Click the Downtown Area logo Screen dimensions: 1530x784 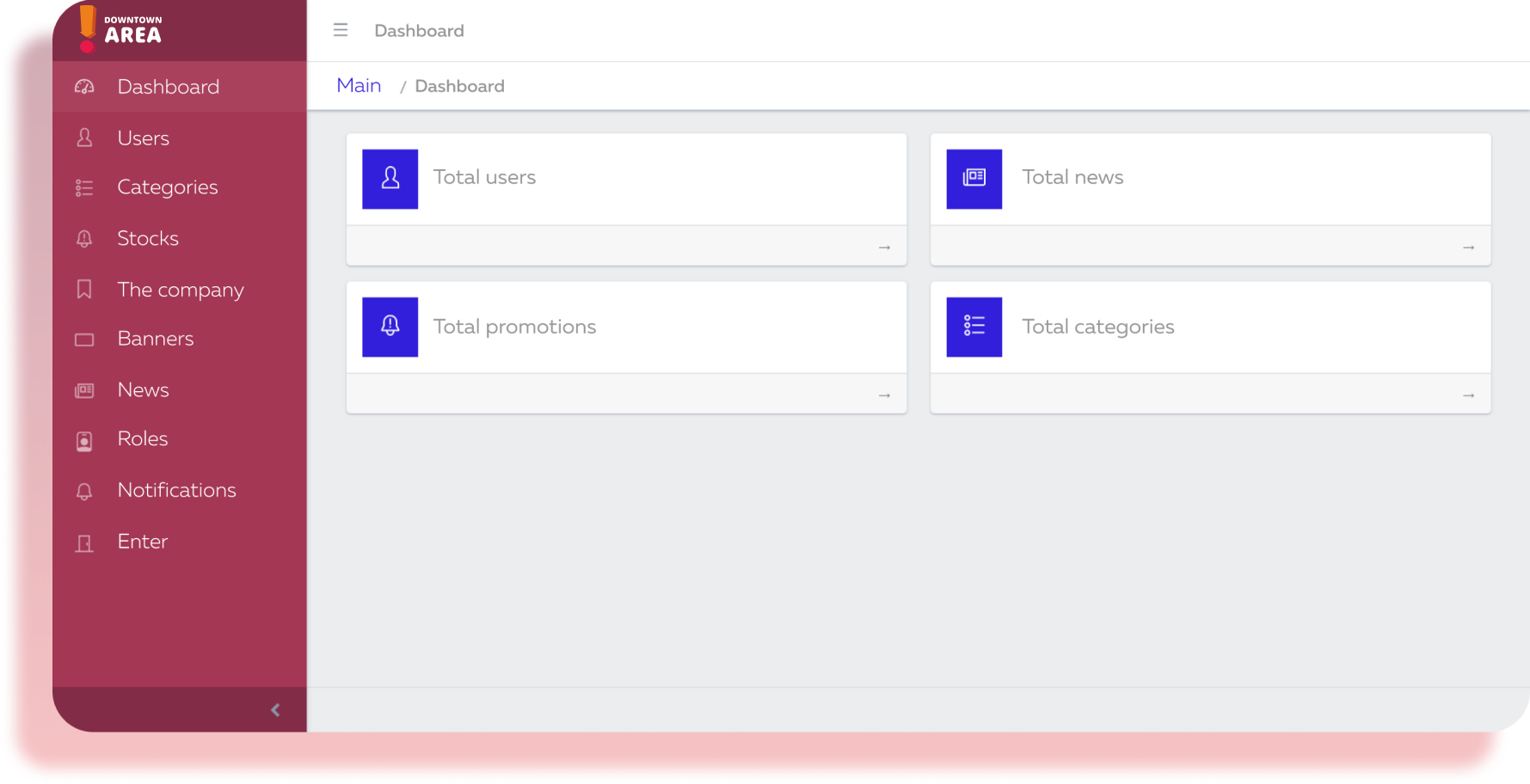pyautogui.click(x=120, y=29)
